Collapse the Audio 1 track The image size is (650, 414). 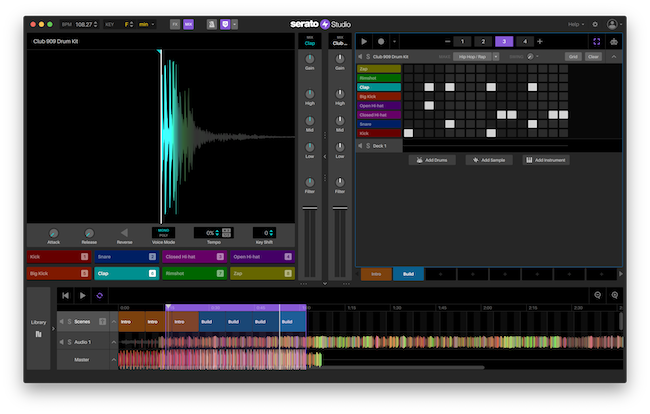[114, 342]
